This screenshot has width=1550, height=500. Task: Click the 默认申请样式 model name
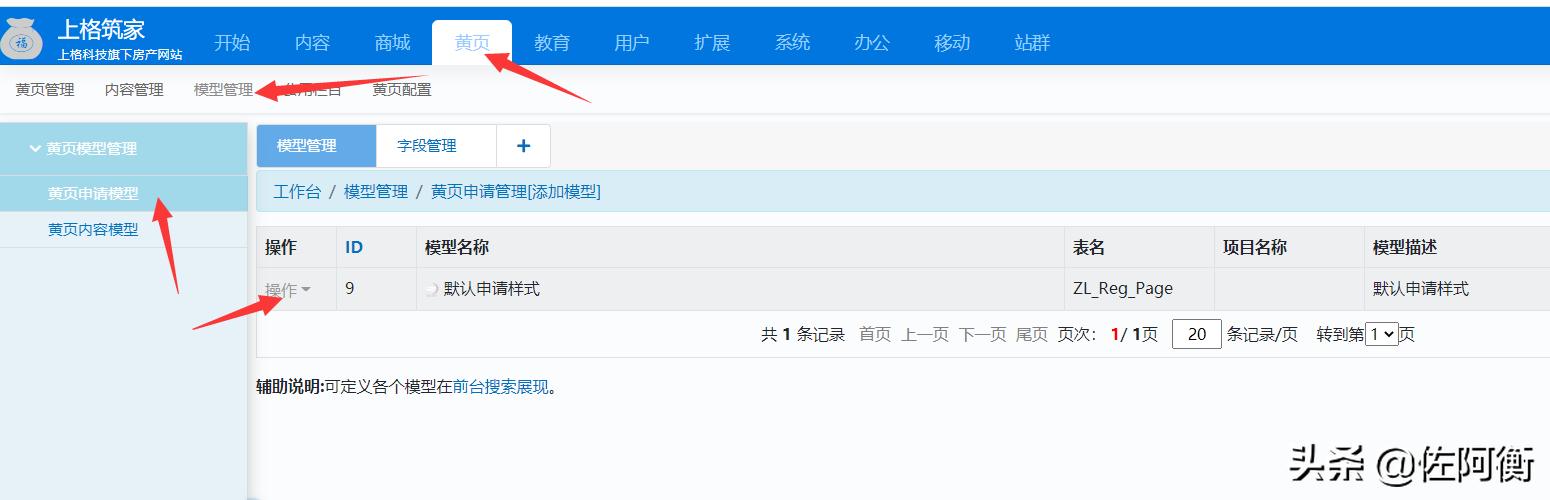point(492,289)
